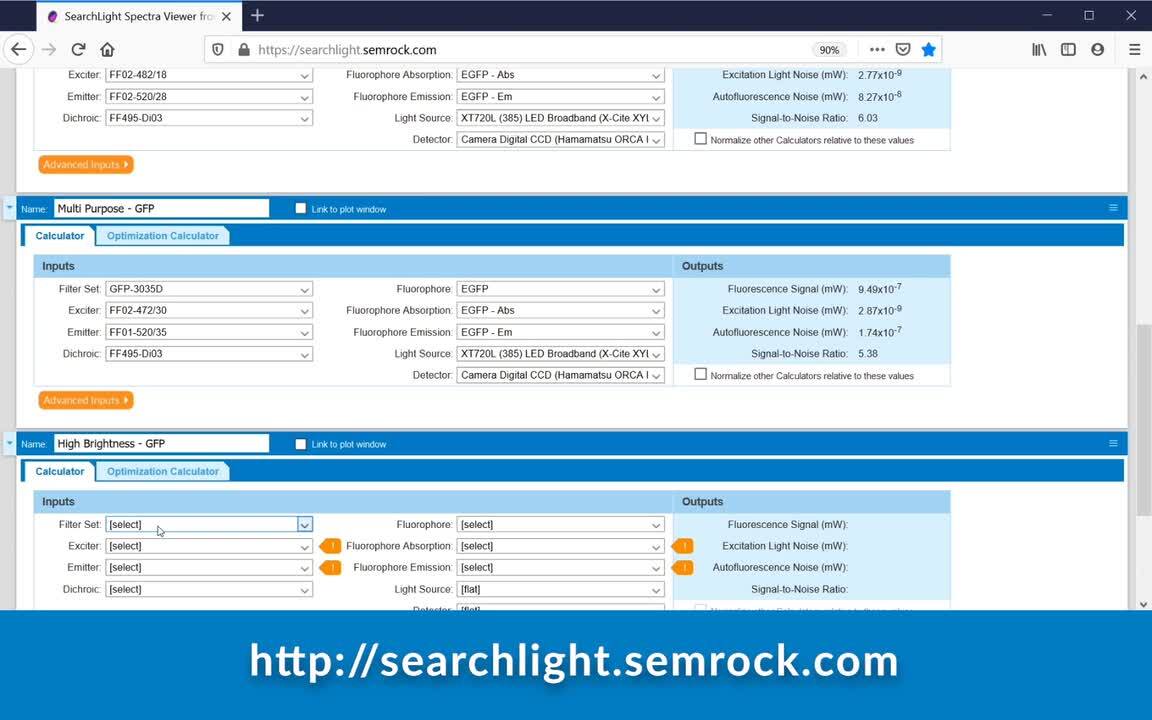1152x720 pixels.
Task: Open Fluorophore Emission dropdown in Multi Purpose panel
Action: (561, 332)
